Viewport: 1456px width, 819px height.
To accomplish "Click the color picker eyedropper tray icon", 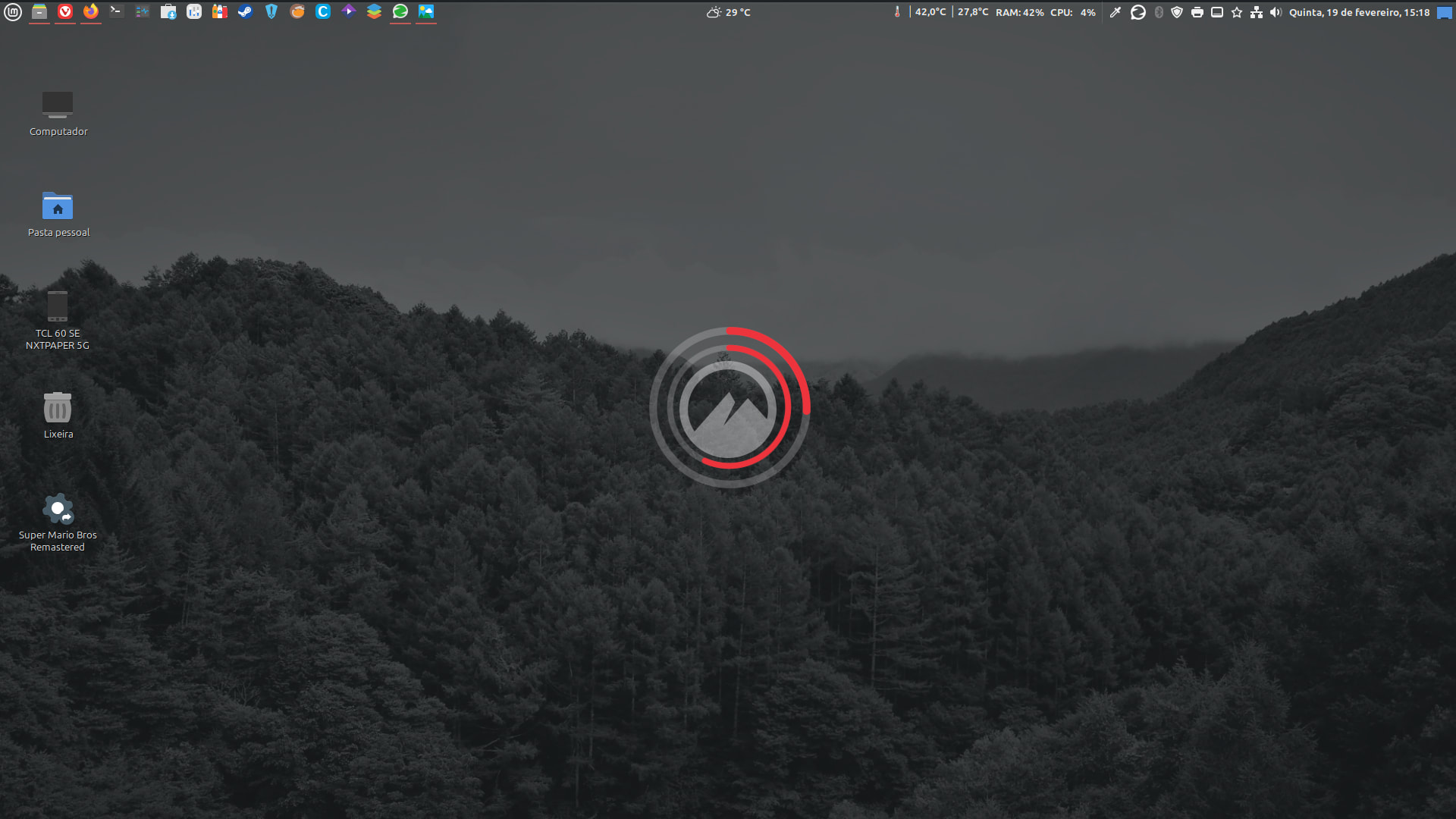I will coord(1116,12).
